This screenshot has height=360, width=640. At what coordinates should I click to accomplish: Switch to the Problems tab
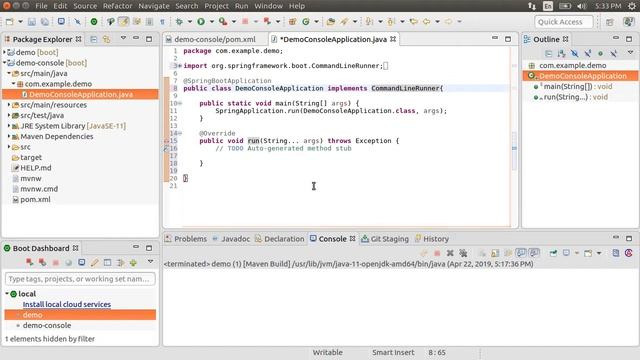coord(186,239)
